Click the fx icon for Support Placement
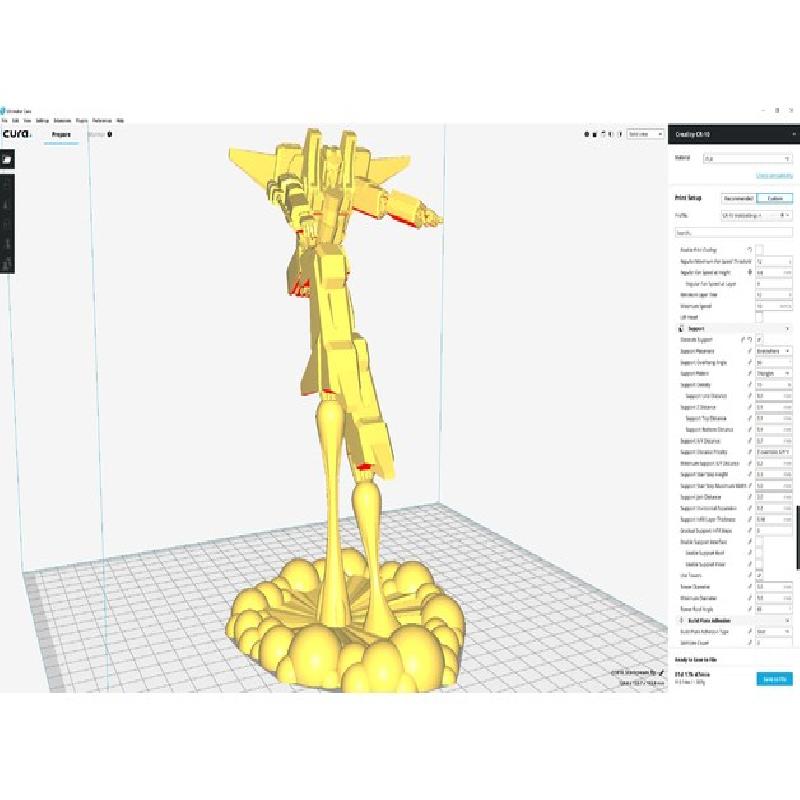 click(749, 351)
